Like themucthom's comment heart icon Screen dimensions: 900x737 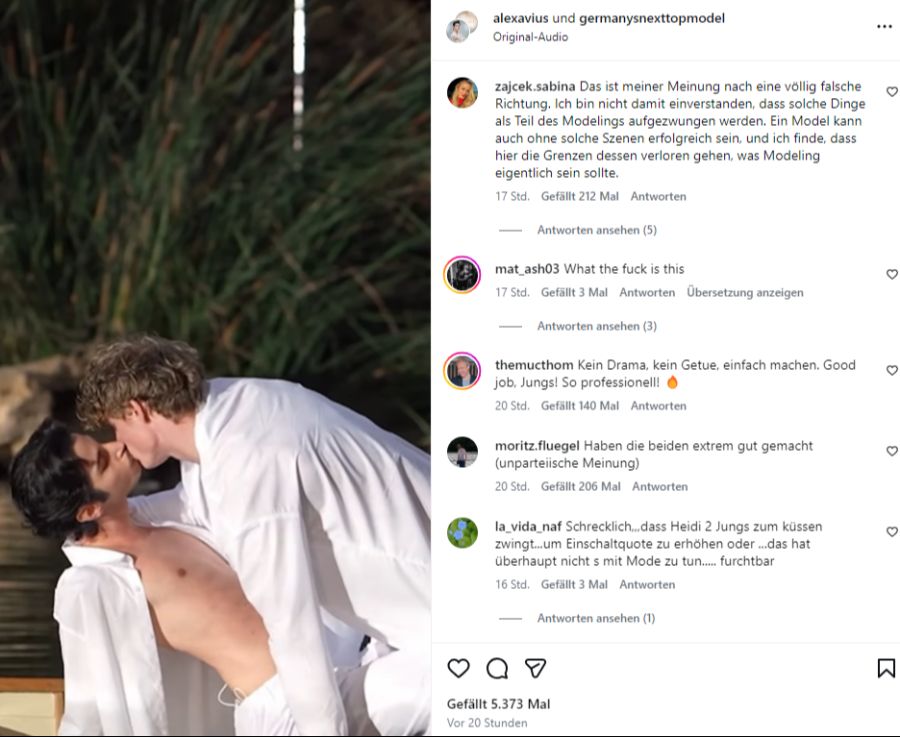coord(891,369)
